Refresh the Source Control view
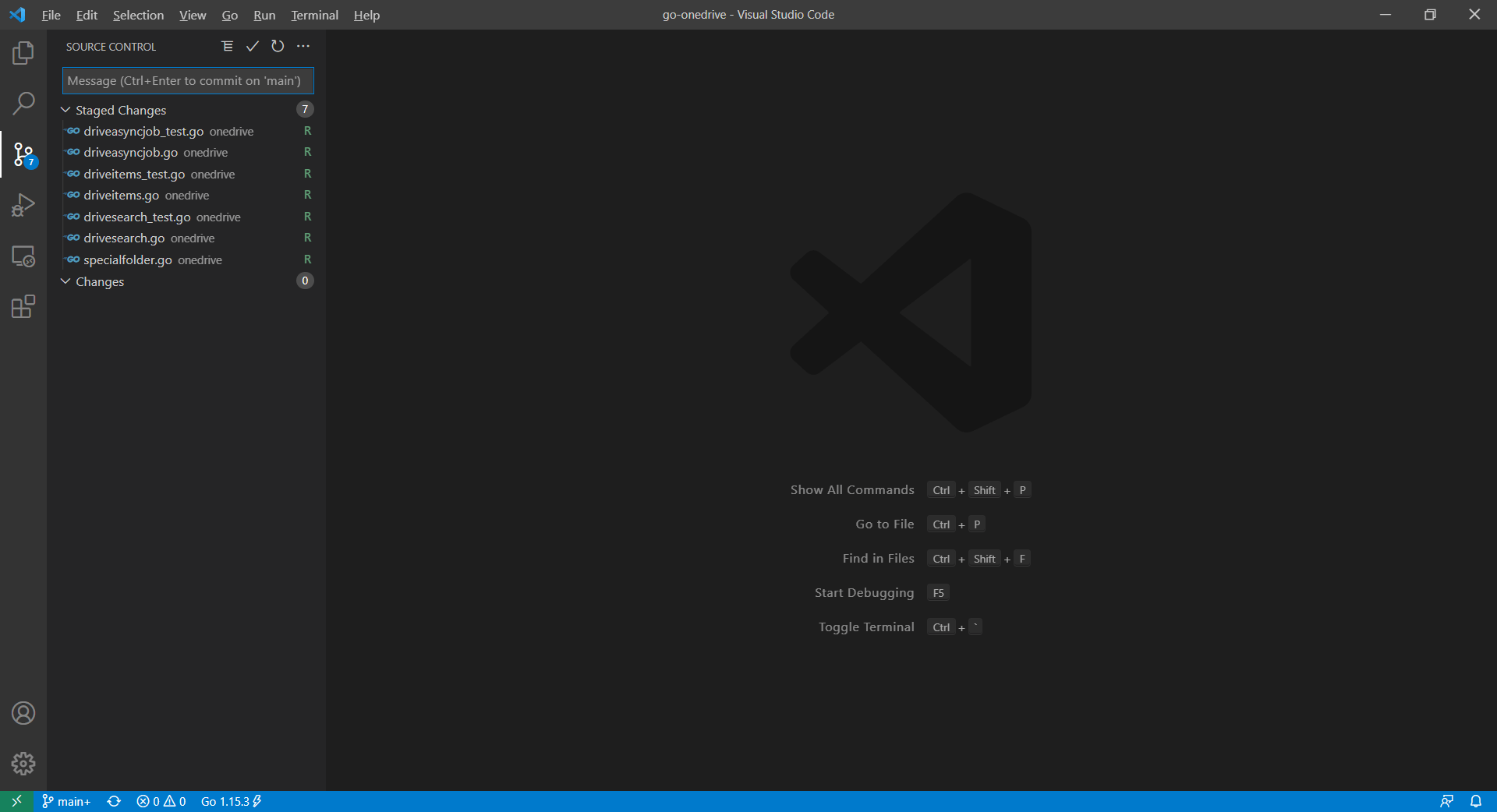1497x812 pixels. pyautogui.click(x=278, y=46)
